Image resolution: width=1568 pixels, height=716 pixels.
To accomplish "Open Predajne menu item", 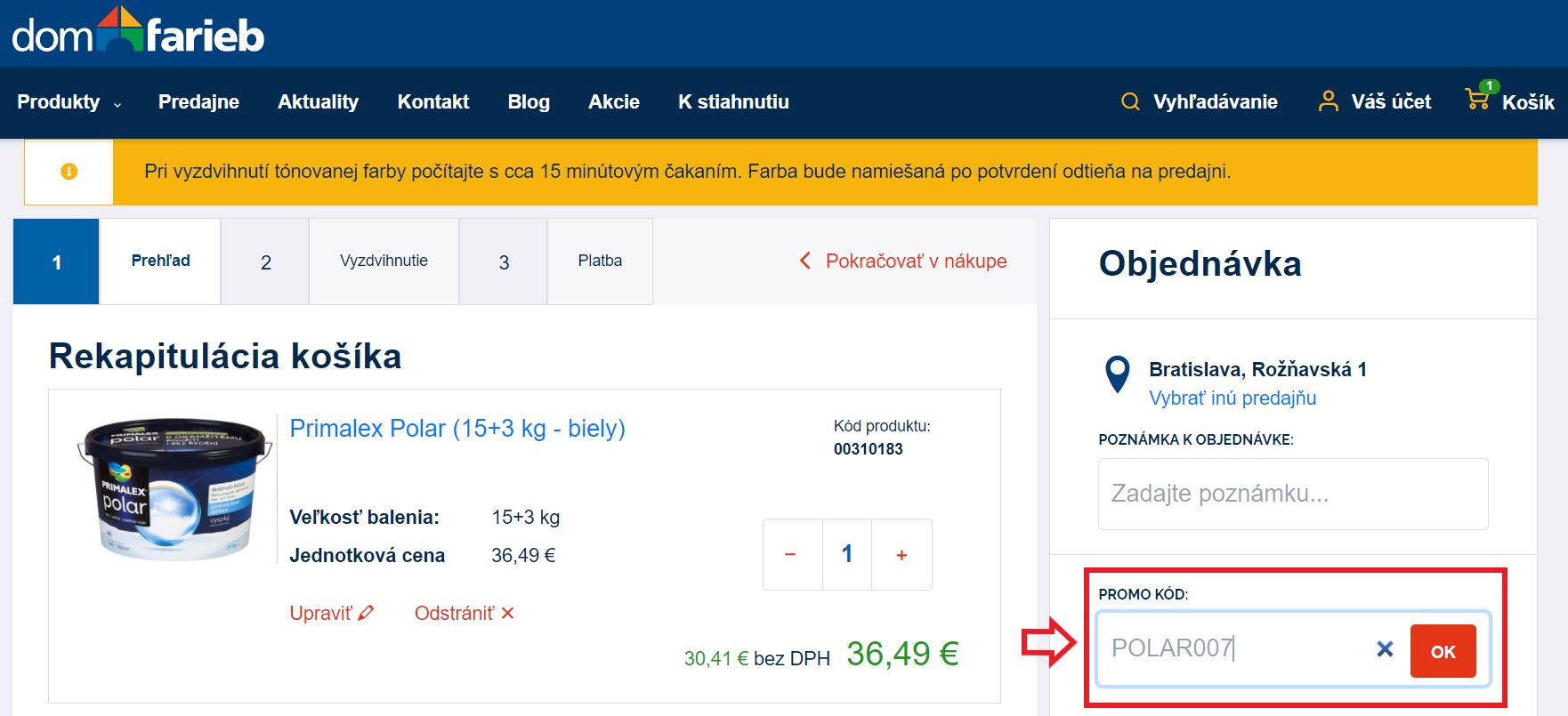I will (198, 102).
